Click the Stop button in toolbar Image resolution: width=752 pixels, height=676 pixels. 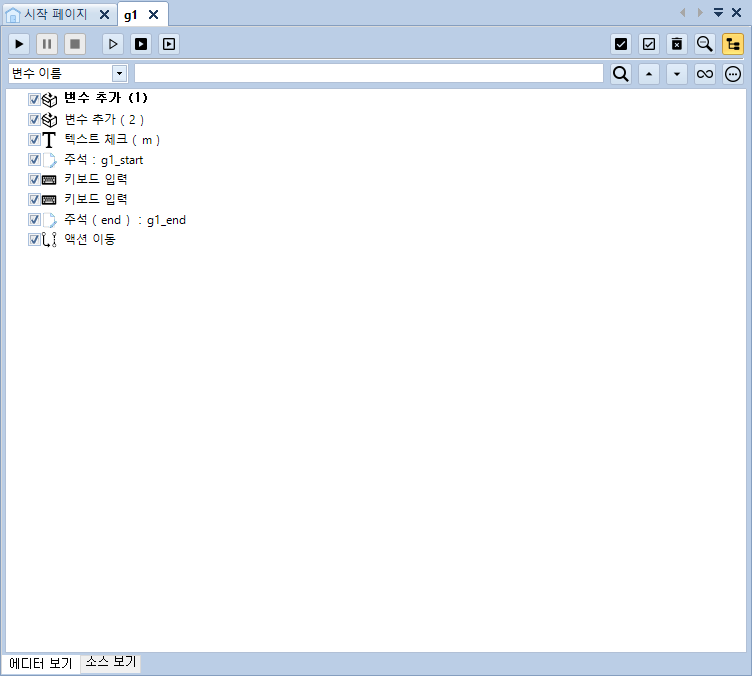point(75,44)
